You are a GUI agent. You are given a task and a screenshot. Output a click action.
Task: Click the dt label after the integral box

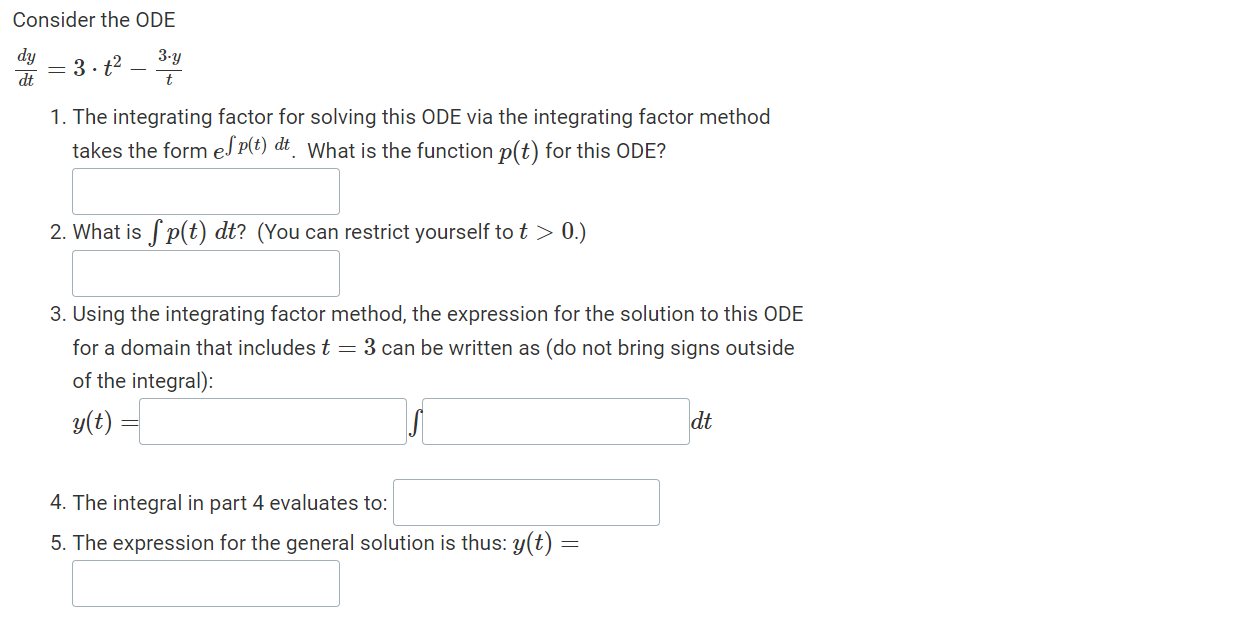(702, 421)
